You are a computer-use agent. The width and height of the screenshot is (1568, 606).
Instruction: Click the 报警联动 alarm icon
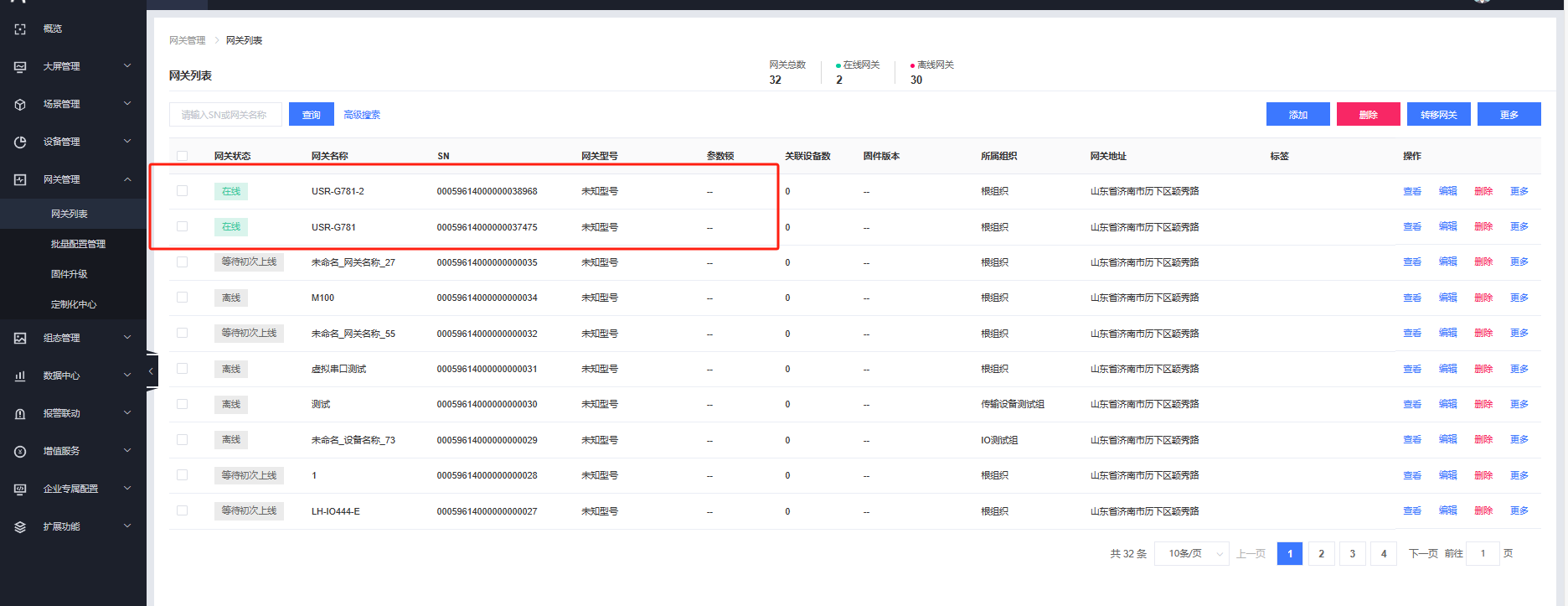20,414
